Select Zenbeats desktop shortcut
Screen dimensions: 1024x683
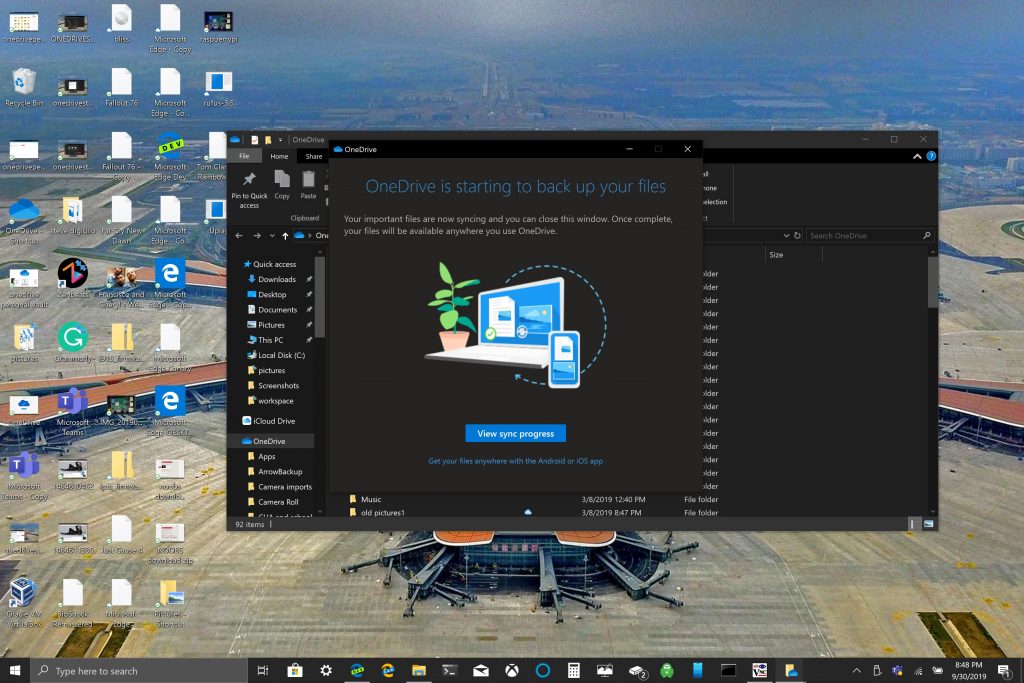click(72, 279)
